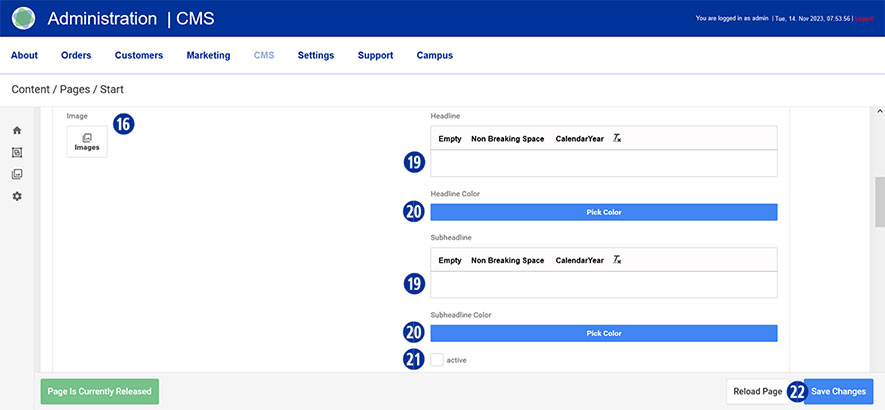Click the Reload Page button
885x410 pixels.
[x=757, y=391]
